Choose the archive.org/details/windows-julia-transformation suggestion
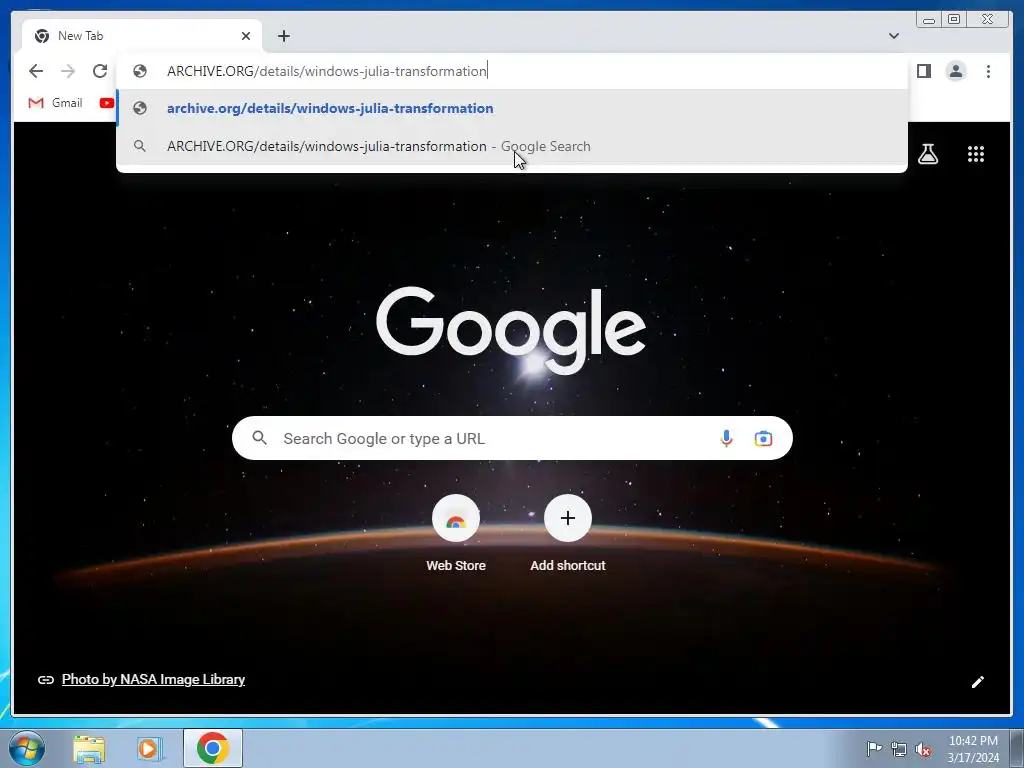Image resolution: width=1024 pixels, height=768 pixels. coord(512,108)
